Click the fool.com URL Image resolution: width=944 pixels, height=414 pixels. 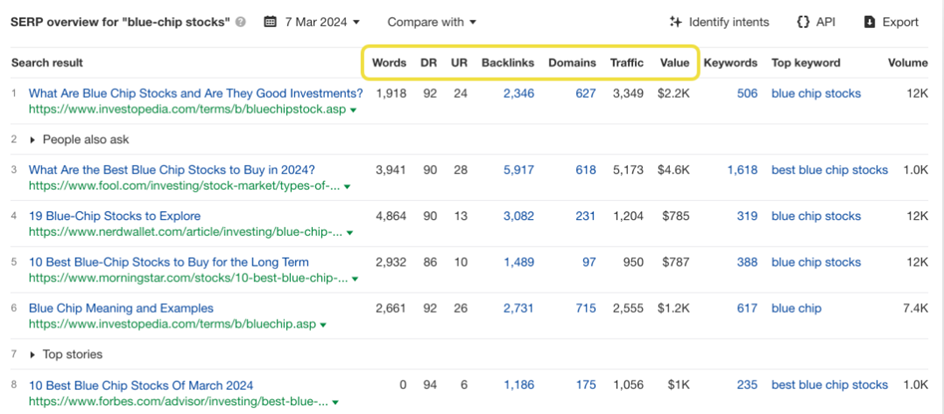pyautogui.click(x=184, y=187)
